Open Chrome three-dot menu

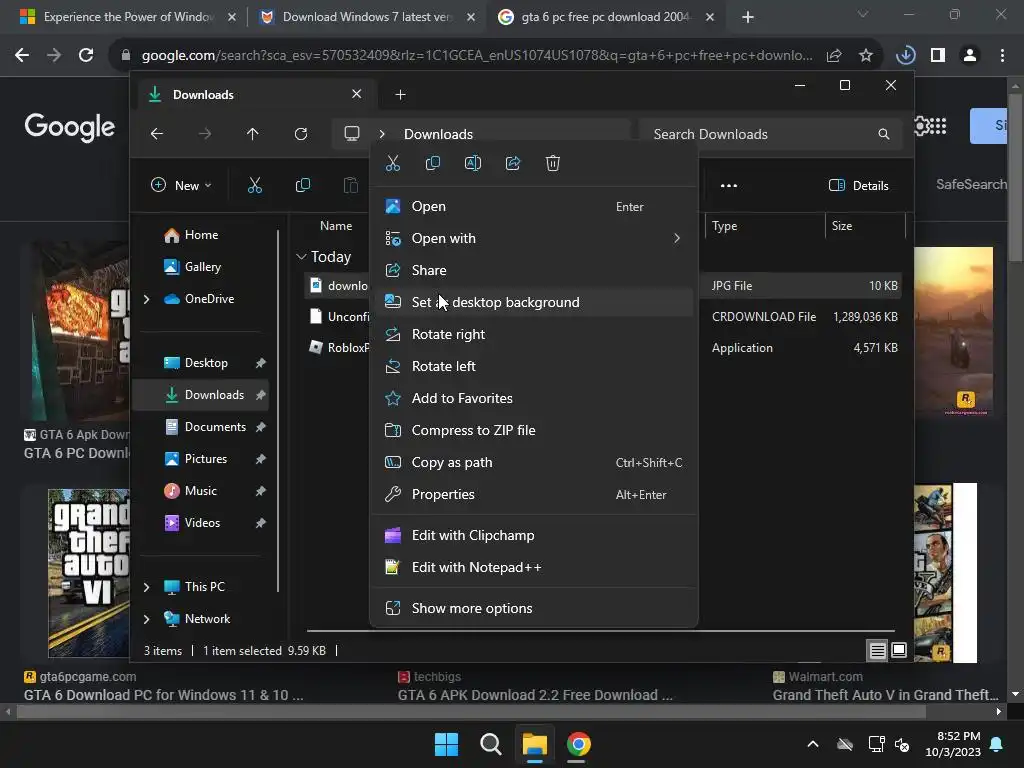[x=1002, y=56]
